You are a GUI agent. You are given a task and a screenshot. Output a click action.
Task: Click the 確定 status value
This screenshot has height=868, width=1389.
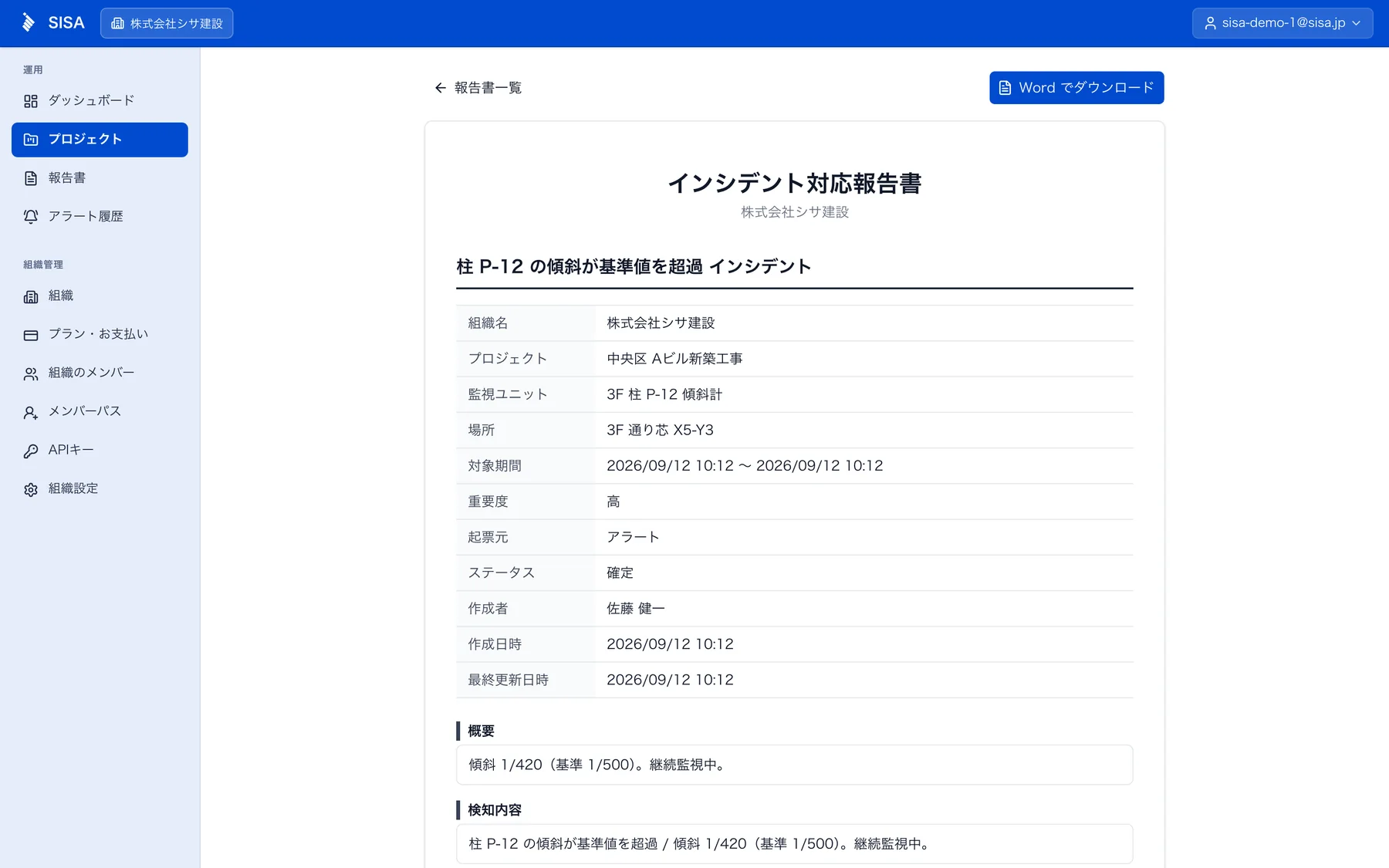coord(620,573)
